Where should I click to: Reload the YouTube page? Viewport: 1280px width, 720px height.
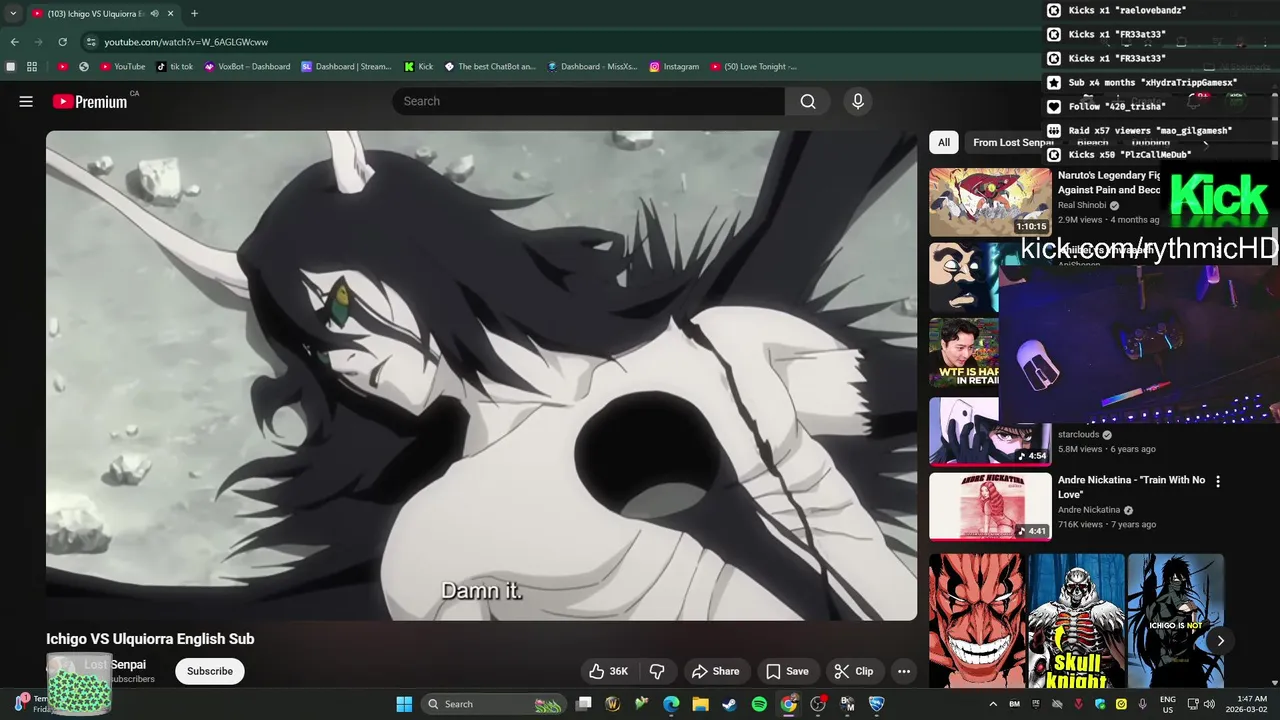click(62, 42)
